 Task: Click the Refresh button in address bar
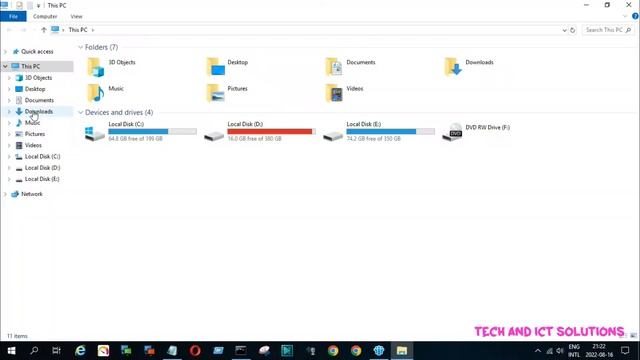click(x=573, y=30)
